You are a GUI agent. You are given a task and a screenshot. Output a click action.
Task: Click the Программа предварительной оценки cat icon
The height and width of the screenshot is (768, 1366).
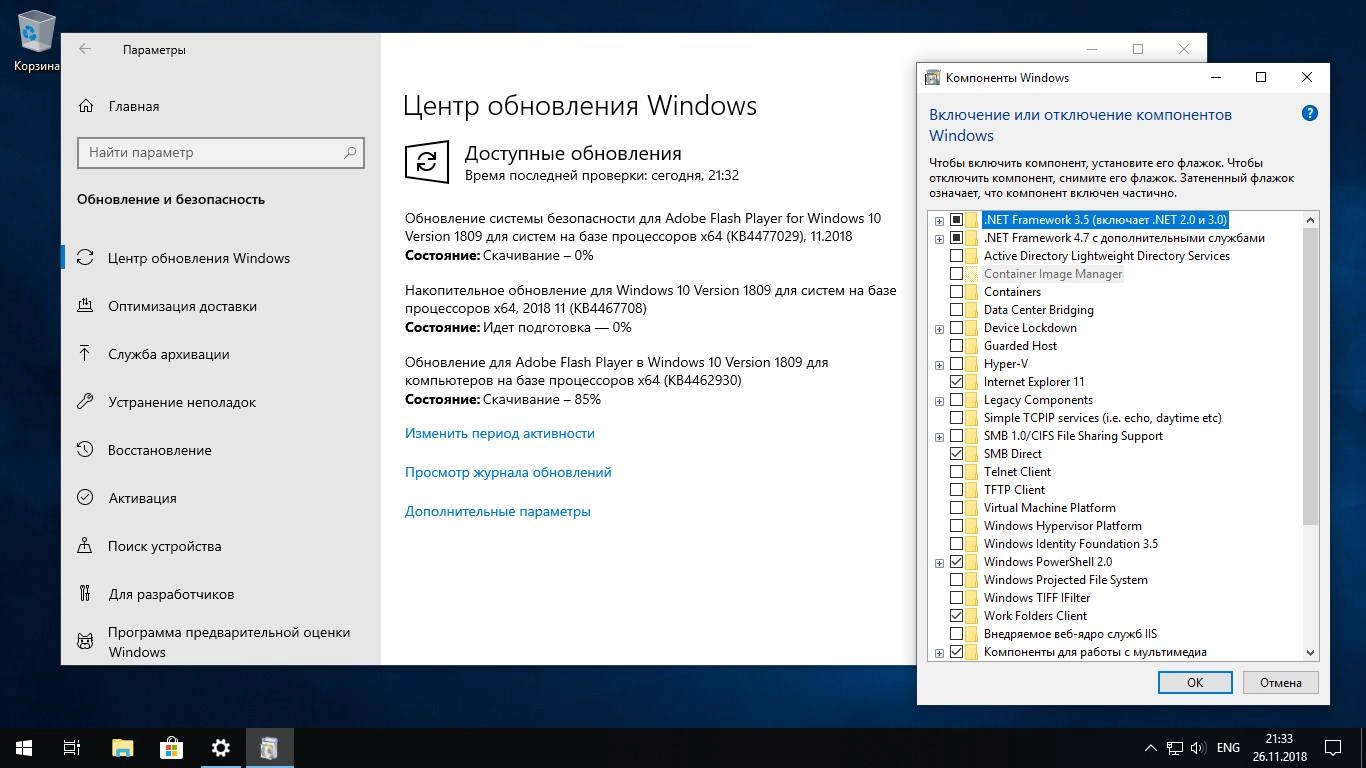86,641
